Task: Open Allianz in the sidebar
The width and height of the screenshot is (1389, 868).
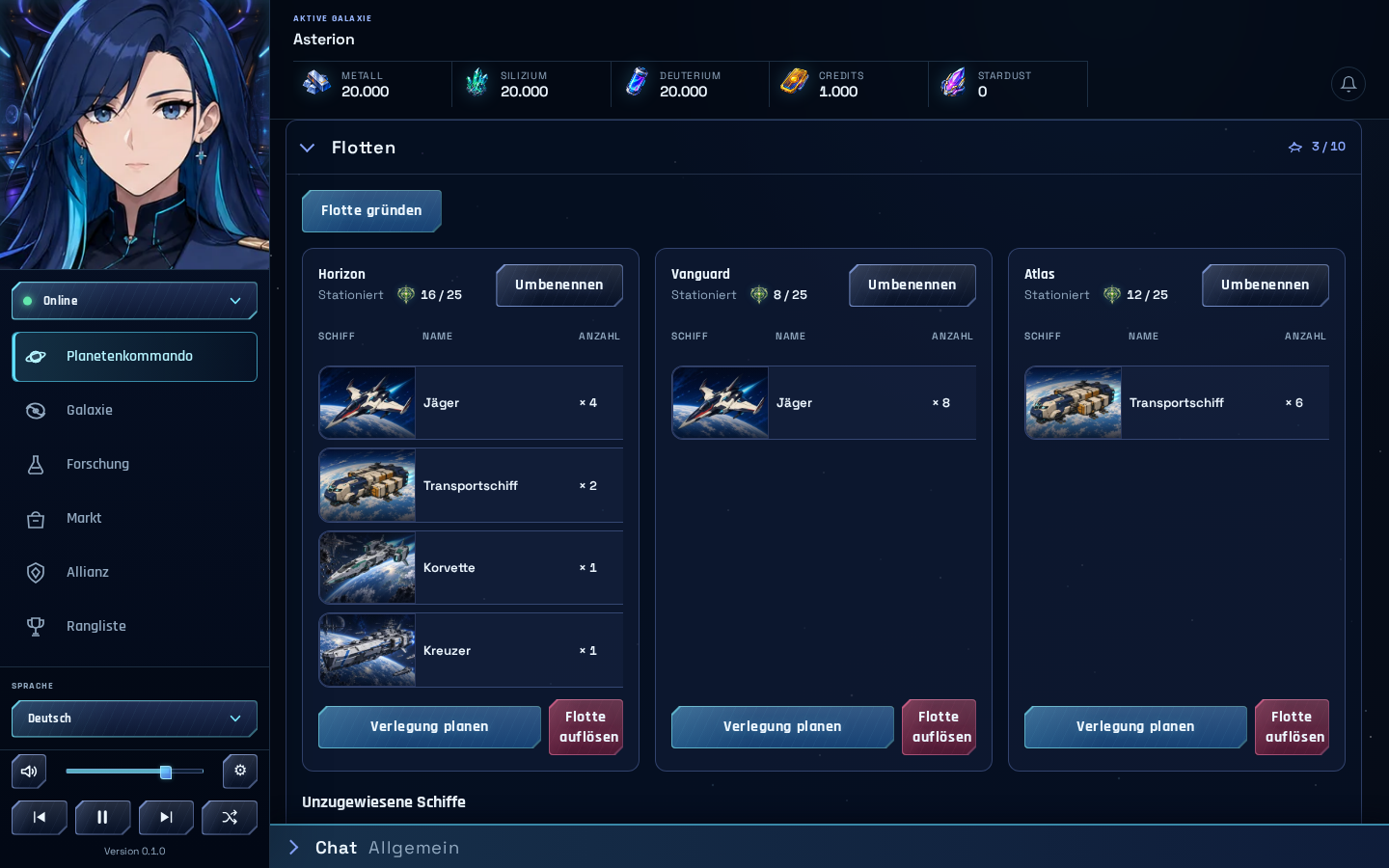Action: [134, 573]
